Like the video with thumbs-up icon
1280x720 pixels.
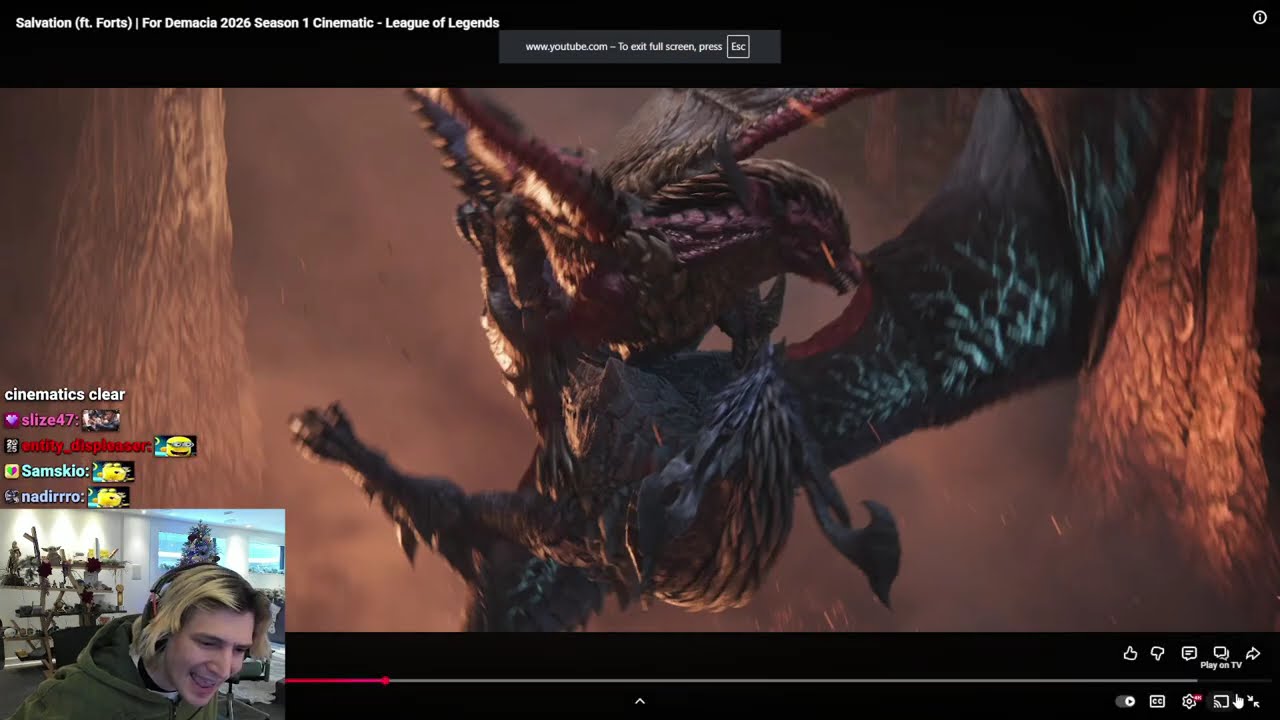click(x=1130, y=653)
